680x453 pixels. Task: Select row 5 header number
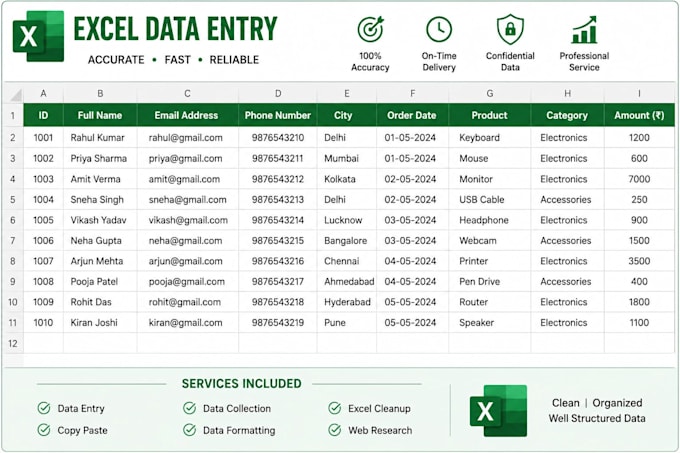tap(13, 200)
